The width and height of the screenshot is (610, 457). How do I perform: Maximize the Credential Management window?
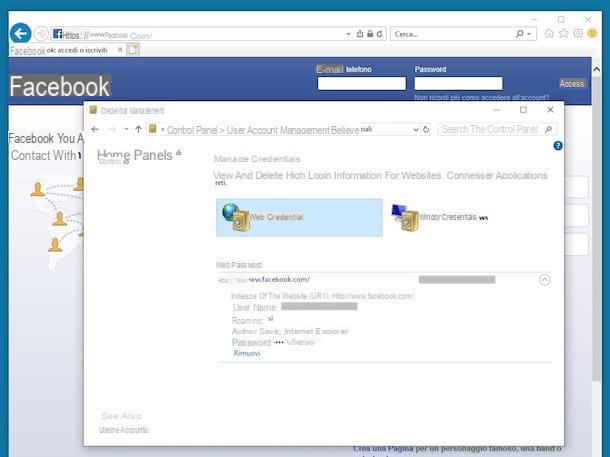(523, 110)
